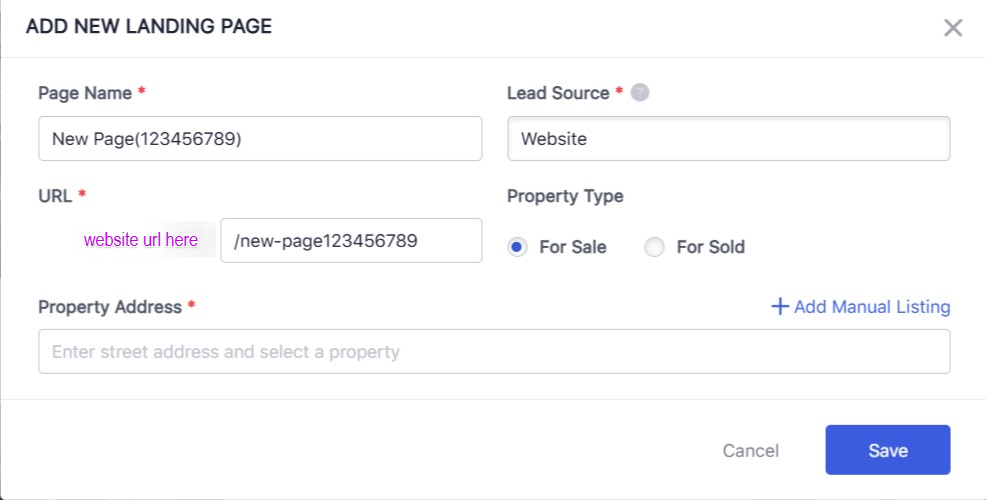
Task: Click the Lead Source help question-mark icon
Action: tap(640, 93)
